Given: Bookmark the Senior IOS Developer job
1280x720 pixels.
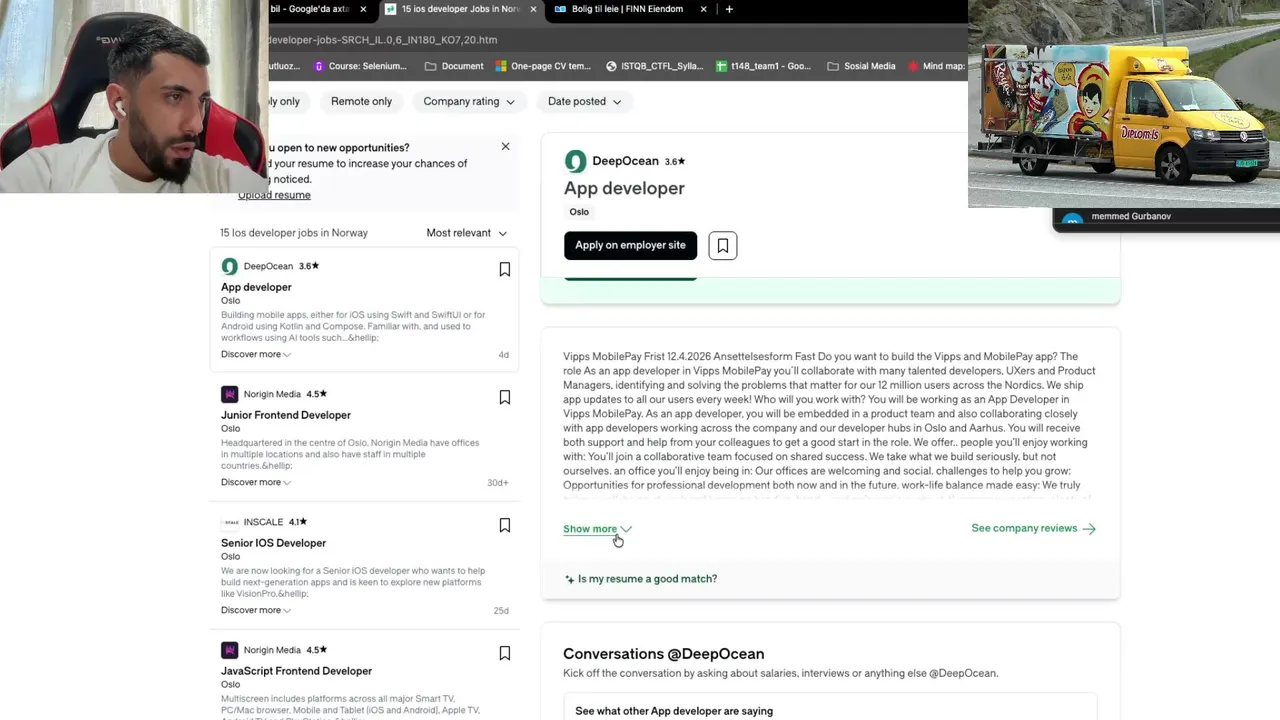Looking at the screenshot, I should (504, 525).
